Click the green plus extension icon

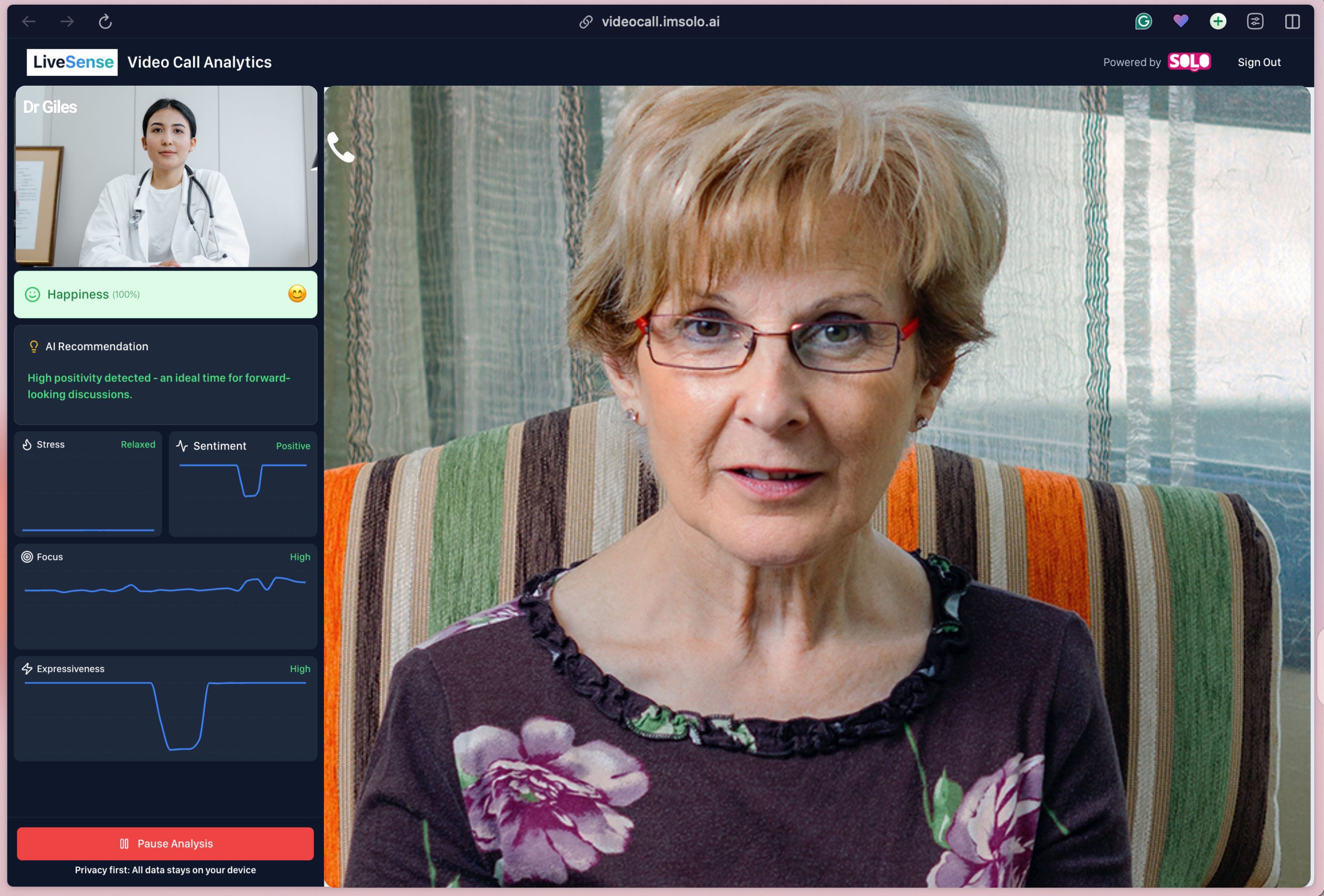point(1217,22)
